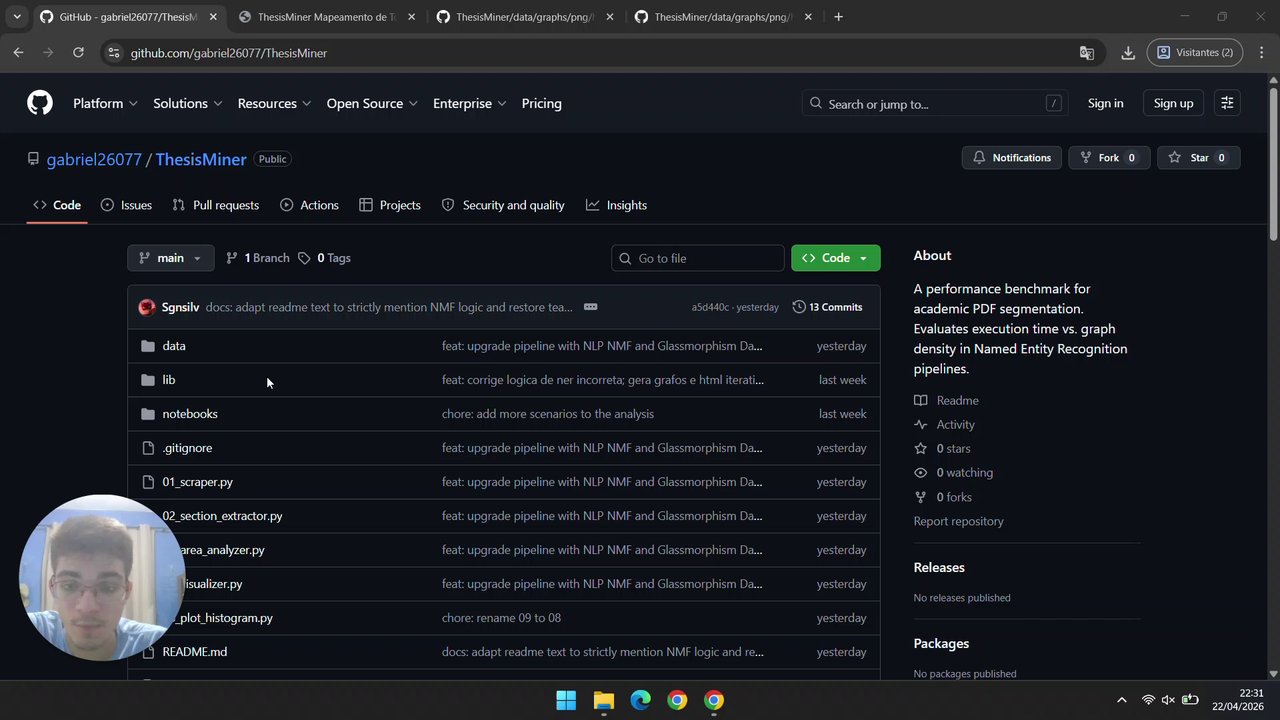1280x720 pixels.
Task: View the 0 watching link
Action: point(954,473)
